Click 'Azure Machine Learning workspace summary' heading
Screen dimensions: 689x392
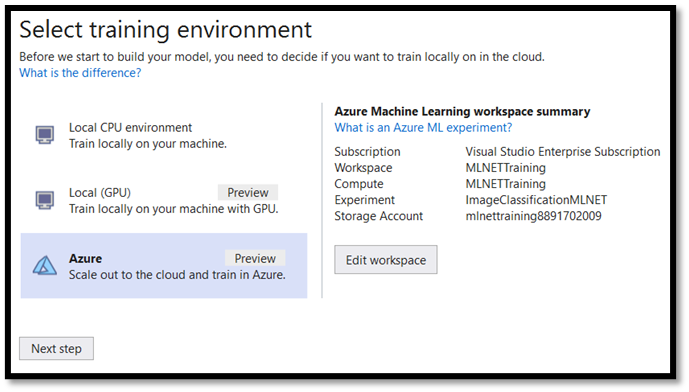(462, 112)
